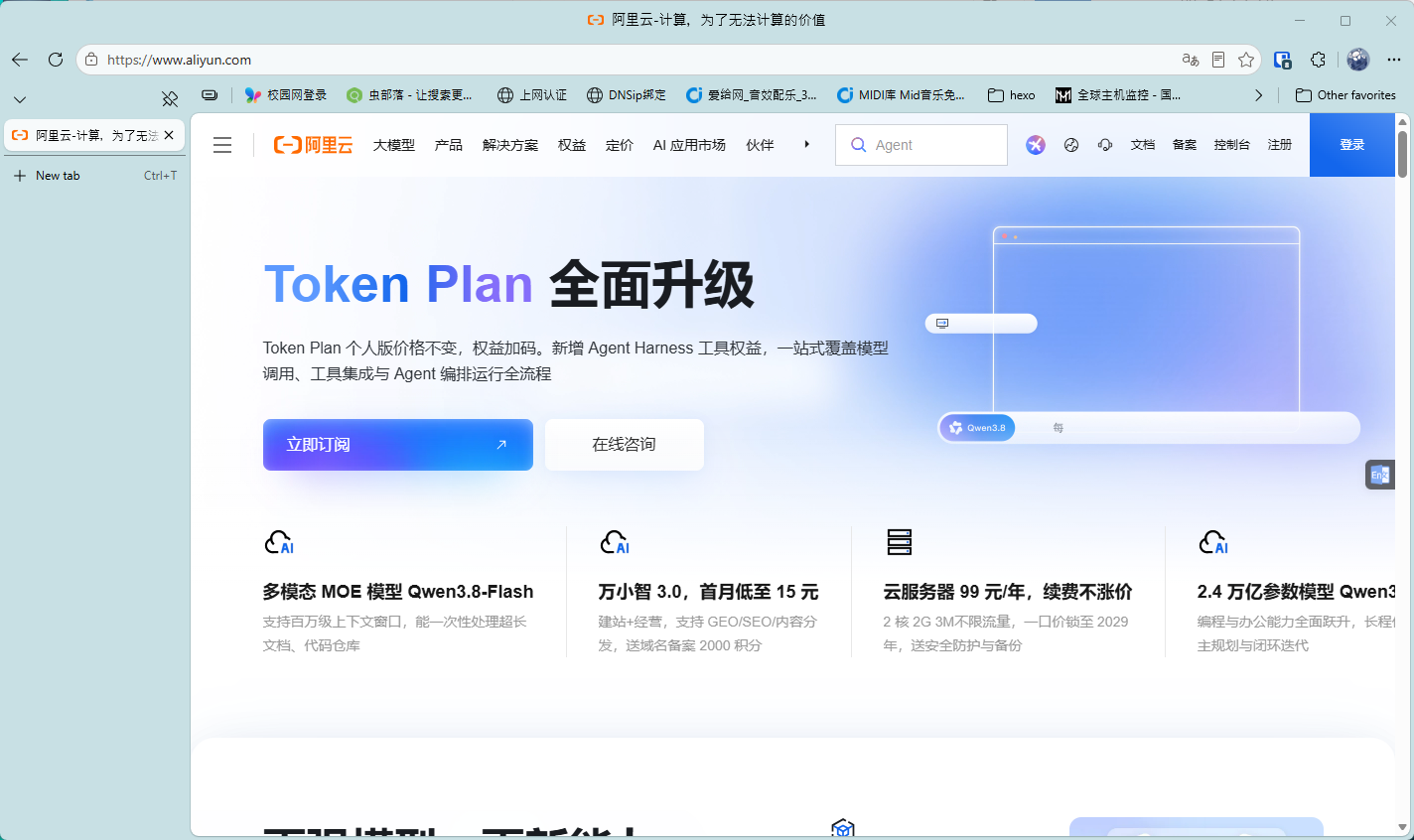Viewport: 1414px width, 840px height.
Task: Click the scrollbar down arrow
Action: coord(1402,826)
